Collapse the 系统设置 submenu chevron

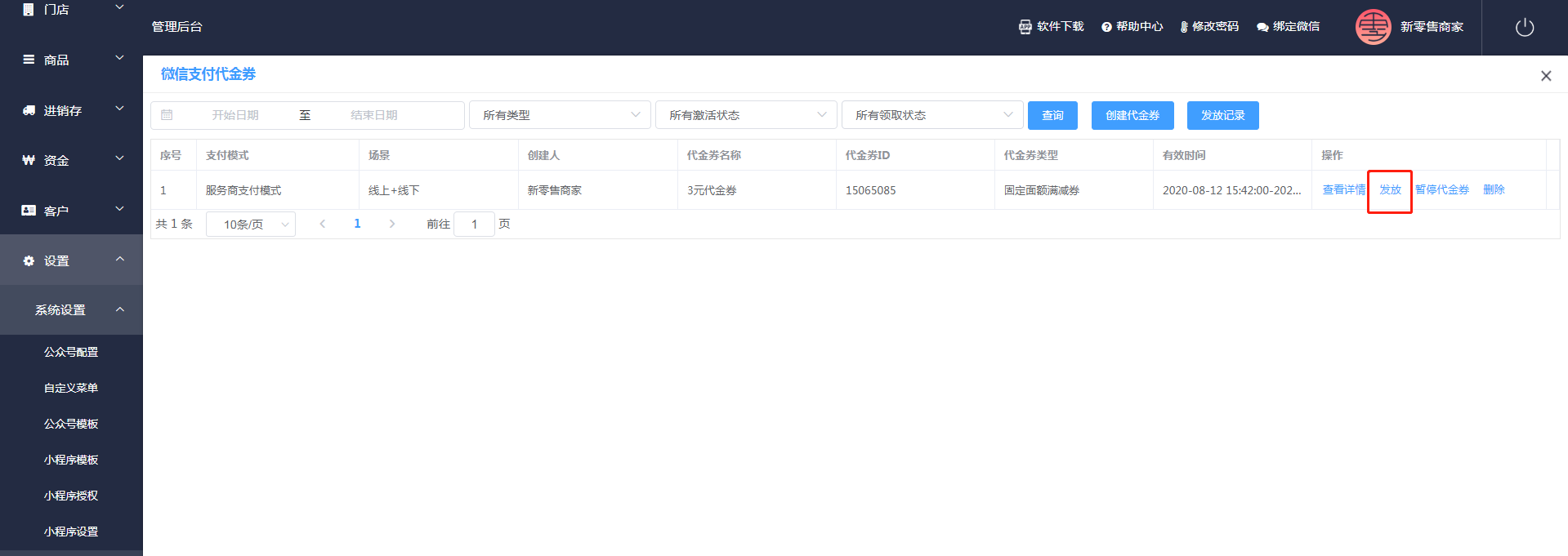(120, 309)
